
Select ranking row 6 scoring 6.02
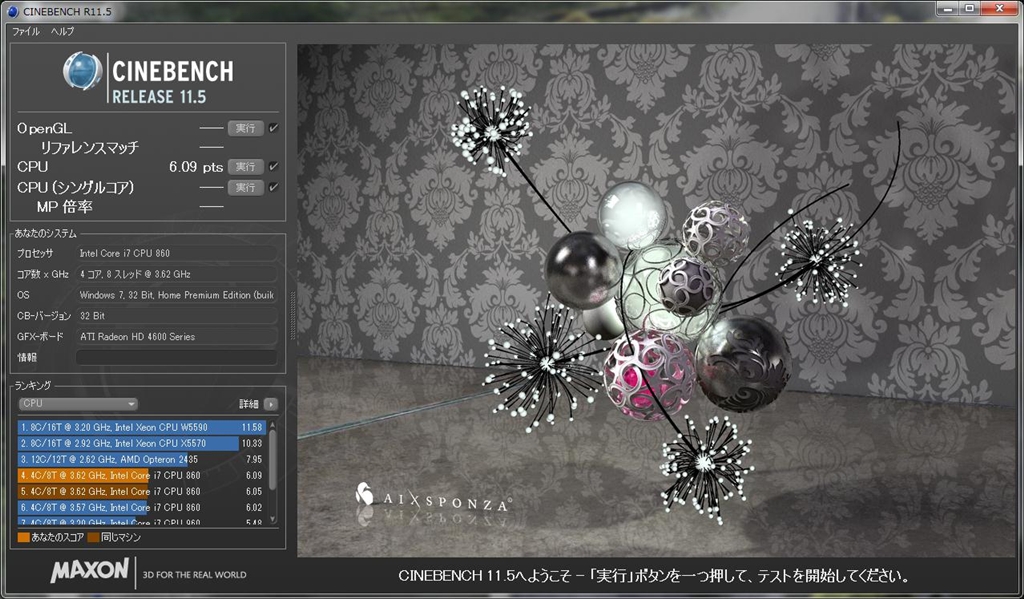click(x=142, y=507)
